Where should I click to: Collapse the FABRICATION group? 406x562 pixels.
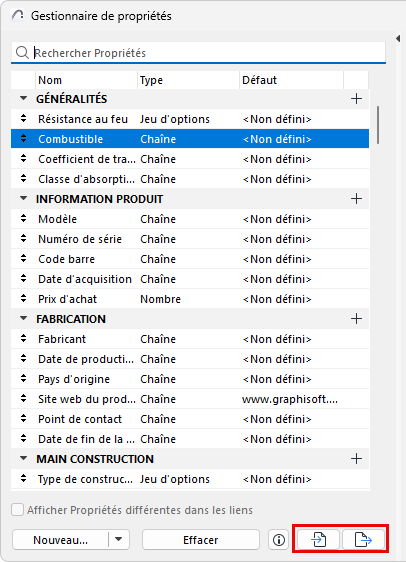click(x=24, y=318)
